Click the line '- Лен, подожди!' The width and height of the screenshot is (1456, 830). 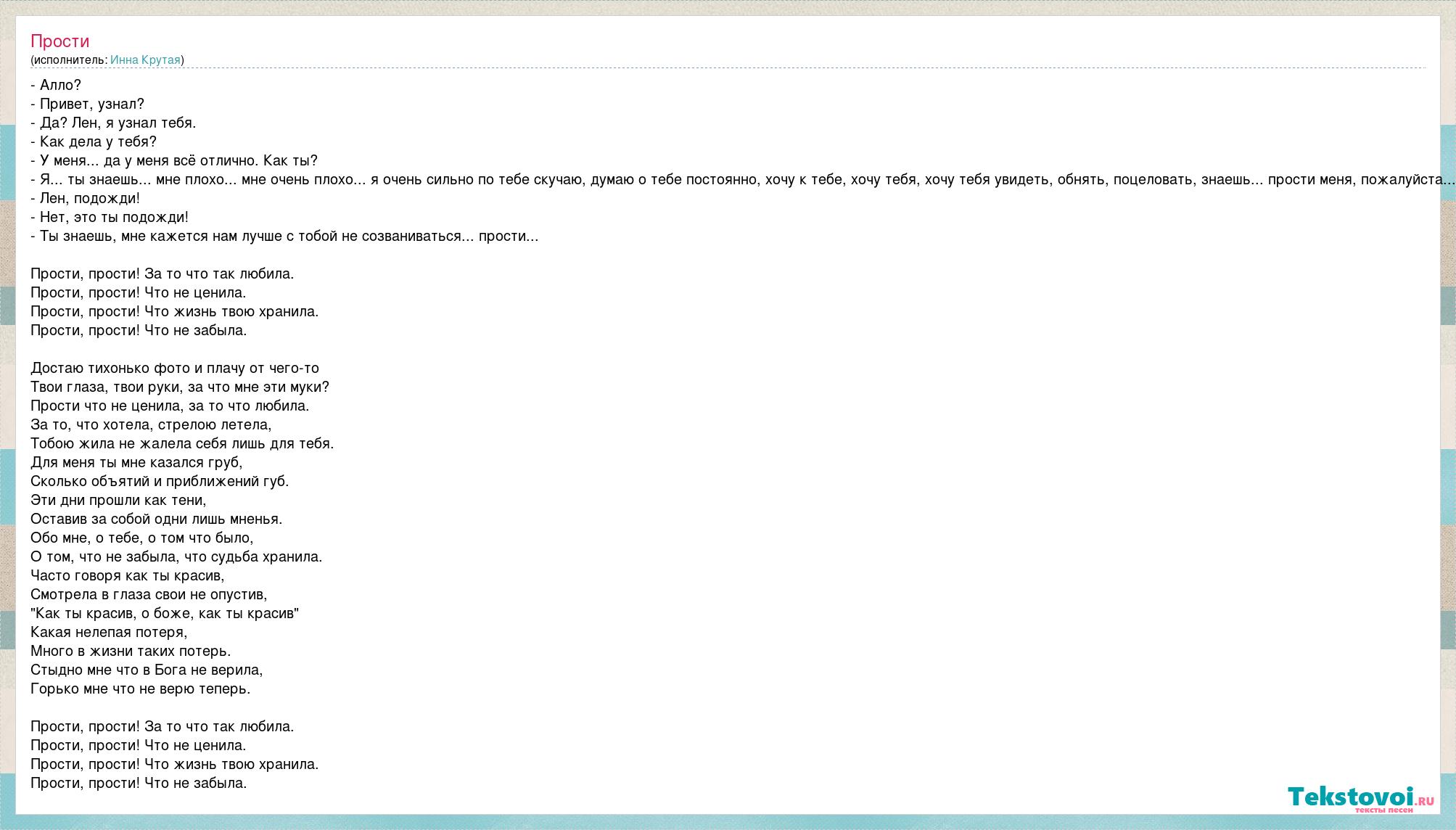[x=86, y=198]
